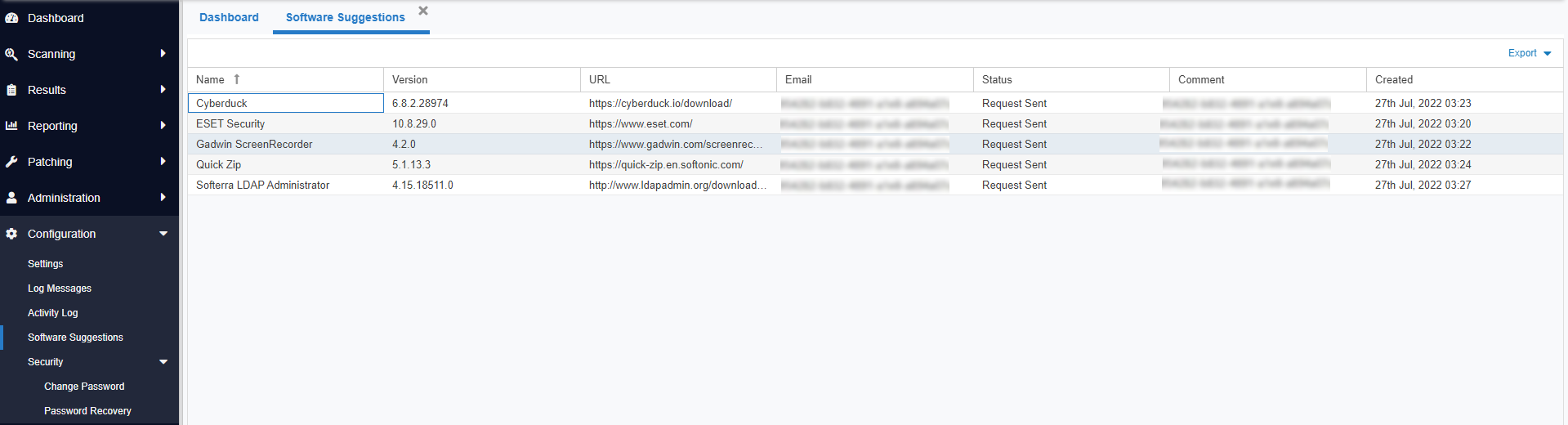The height and width of the screenshot is (425, 1568).
Task: Switch to the Dashboard tab
Action: click(x=229, y=17)
